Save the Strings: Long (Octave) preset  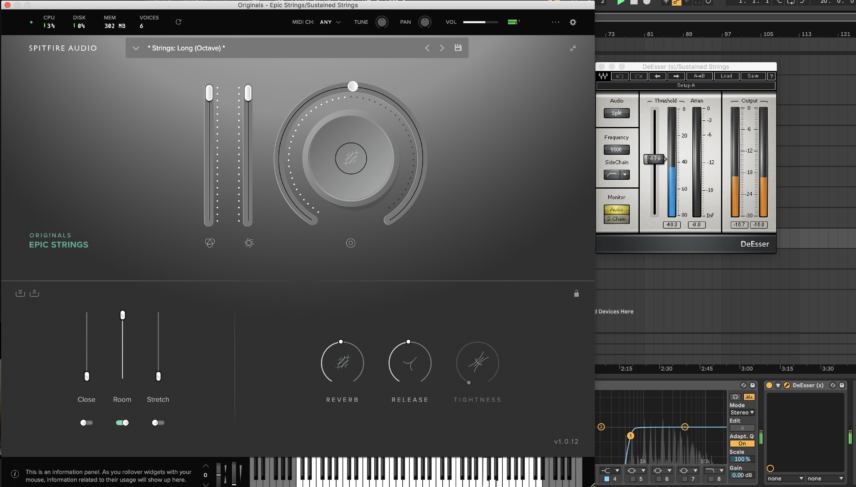[458, 48]
